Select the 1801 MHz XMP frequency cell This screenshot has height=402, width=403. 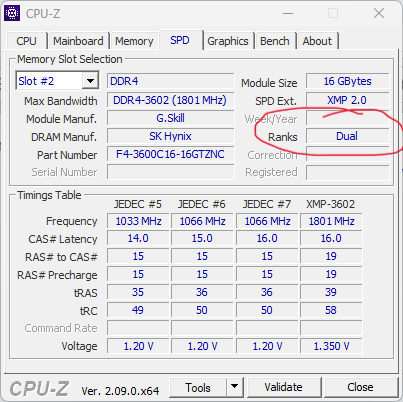point(331,221)
